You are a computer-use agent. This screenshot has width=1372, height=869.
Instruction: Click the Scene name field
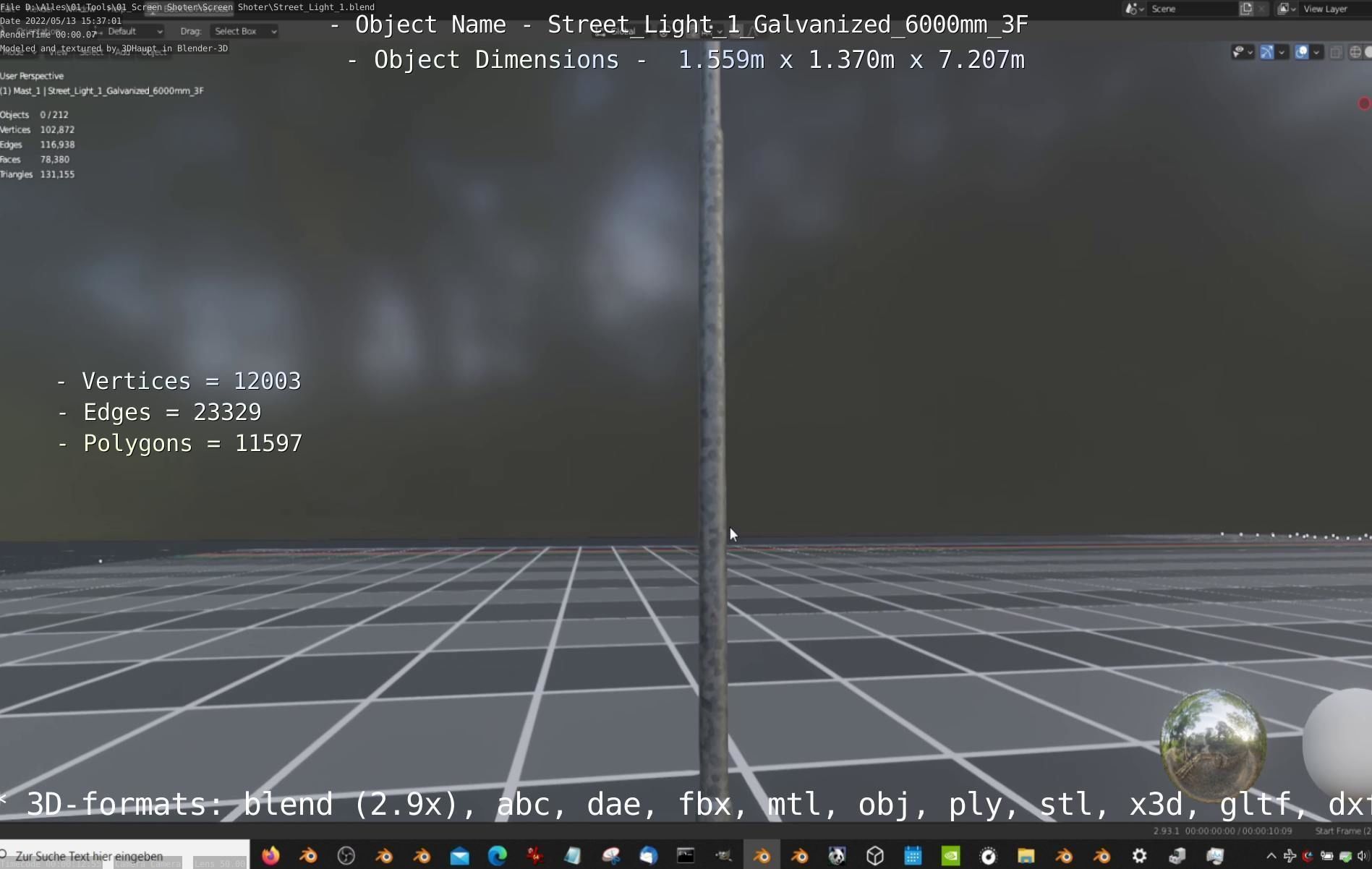(1192, 9)
